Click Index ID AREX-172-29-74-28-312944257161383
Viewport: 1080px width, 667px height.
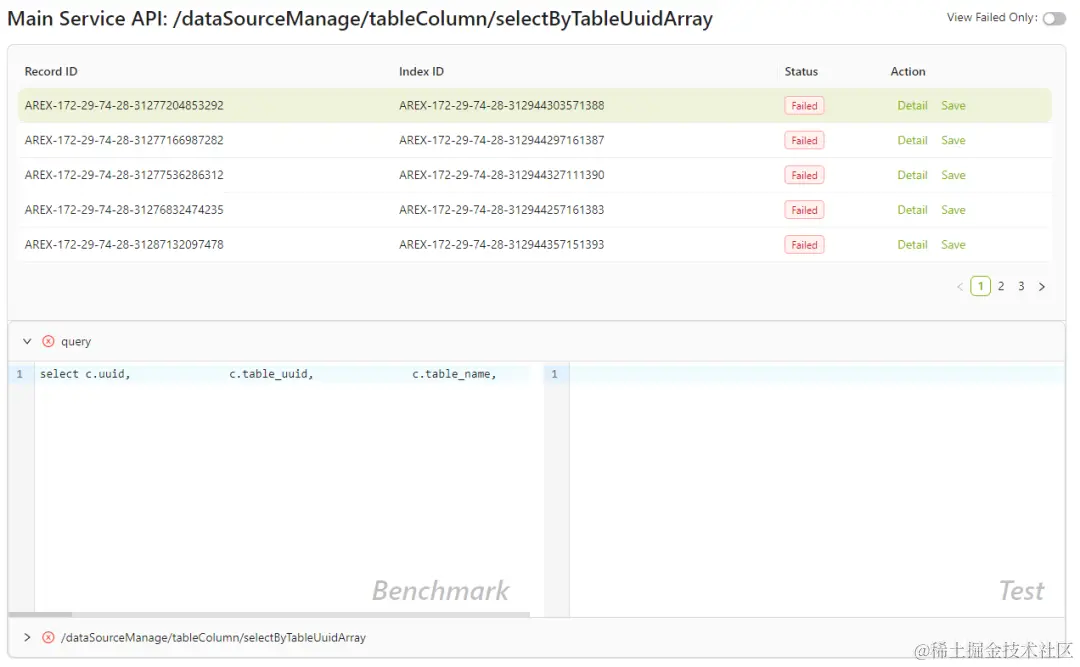[501, 209]
